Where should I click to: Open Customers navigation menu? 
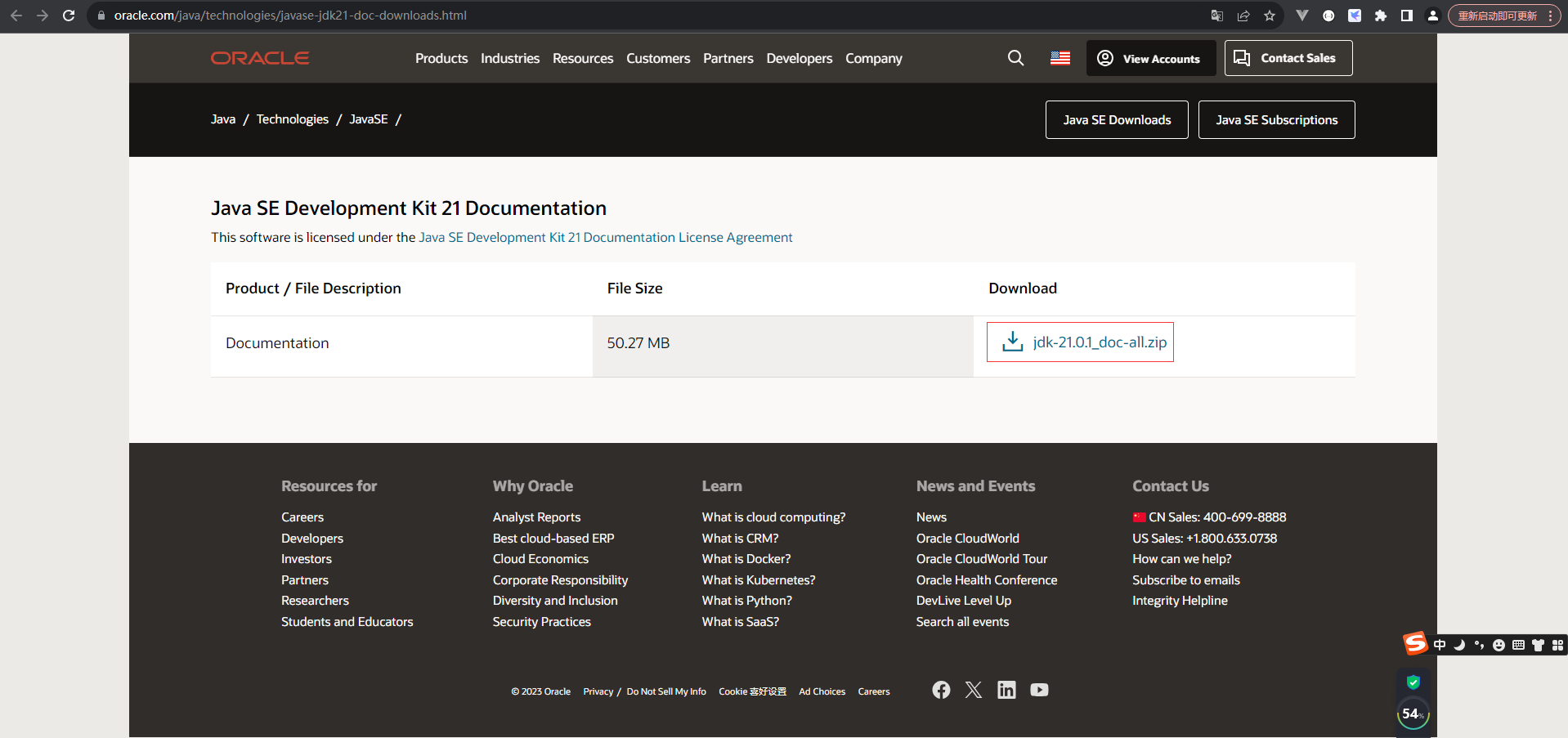(658, 58)
